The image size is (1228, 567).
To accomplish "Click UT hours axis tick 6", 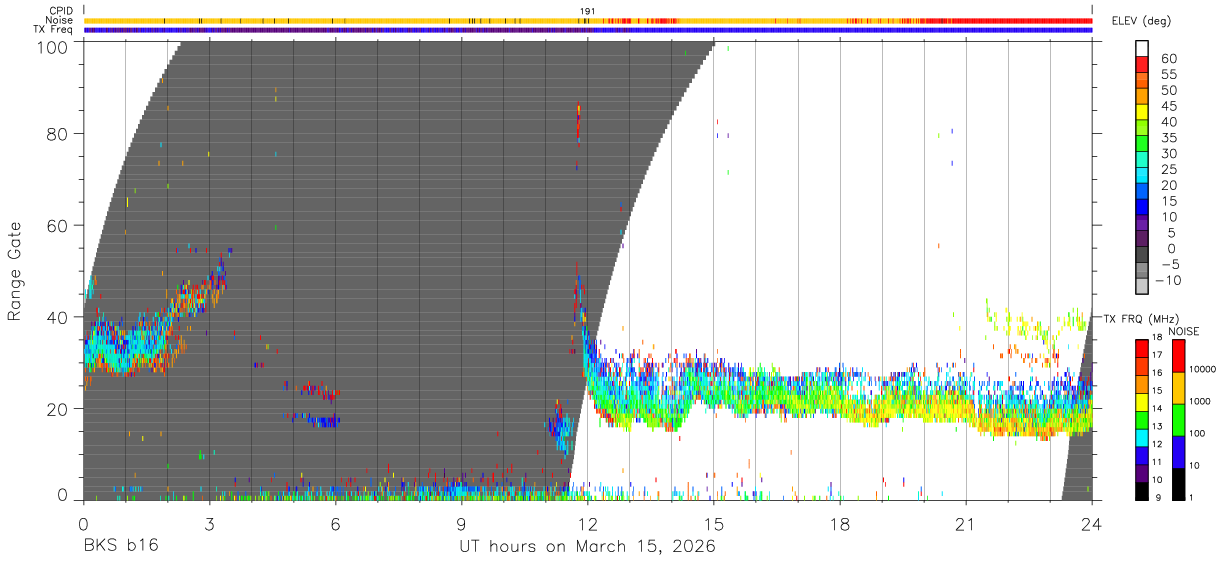I will click(x=335, y=524).
